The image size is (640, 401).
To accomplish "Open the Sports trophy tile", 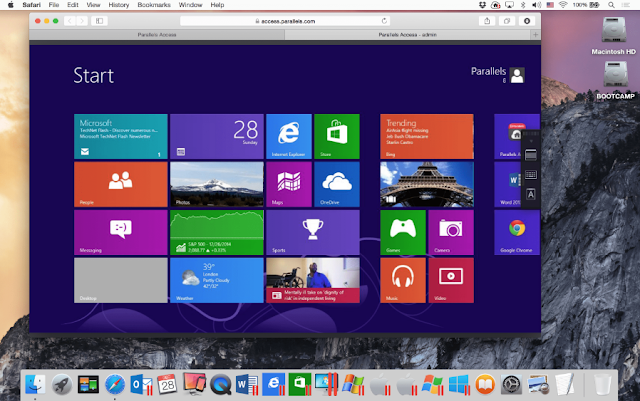I will tap(313, 232).
